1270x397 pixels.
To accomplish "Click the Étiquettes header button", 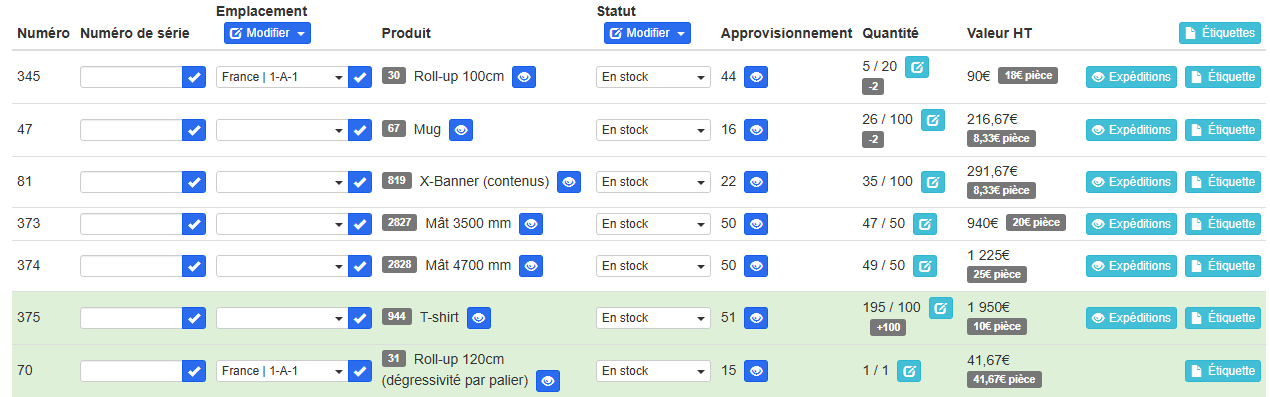I will (1220, 33).
